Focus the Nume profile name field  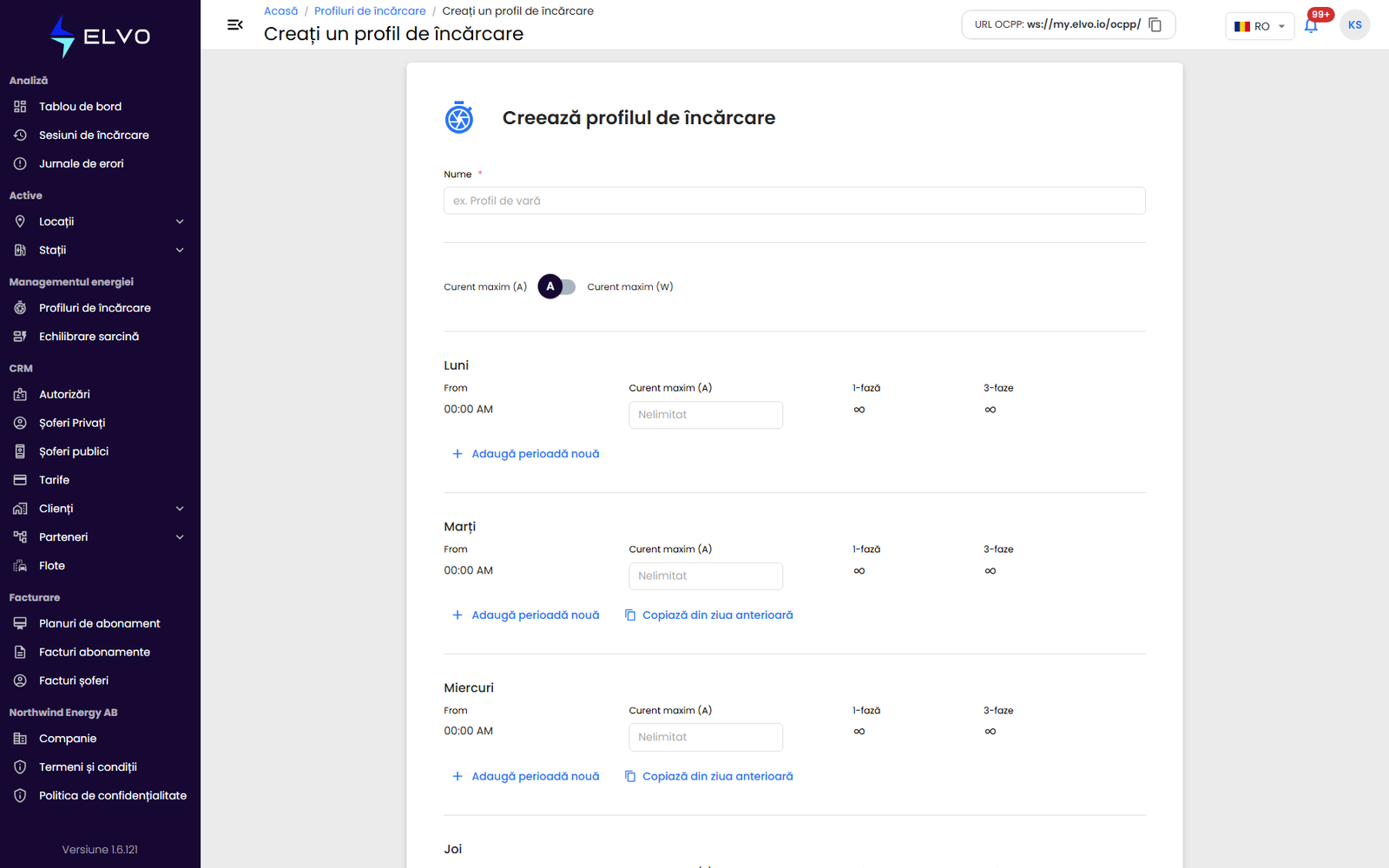pyautogui.click(x=794, y=201)
